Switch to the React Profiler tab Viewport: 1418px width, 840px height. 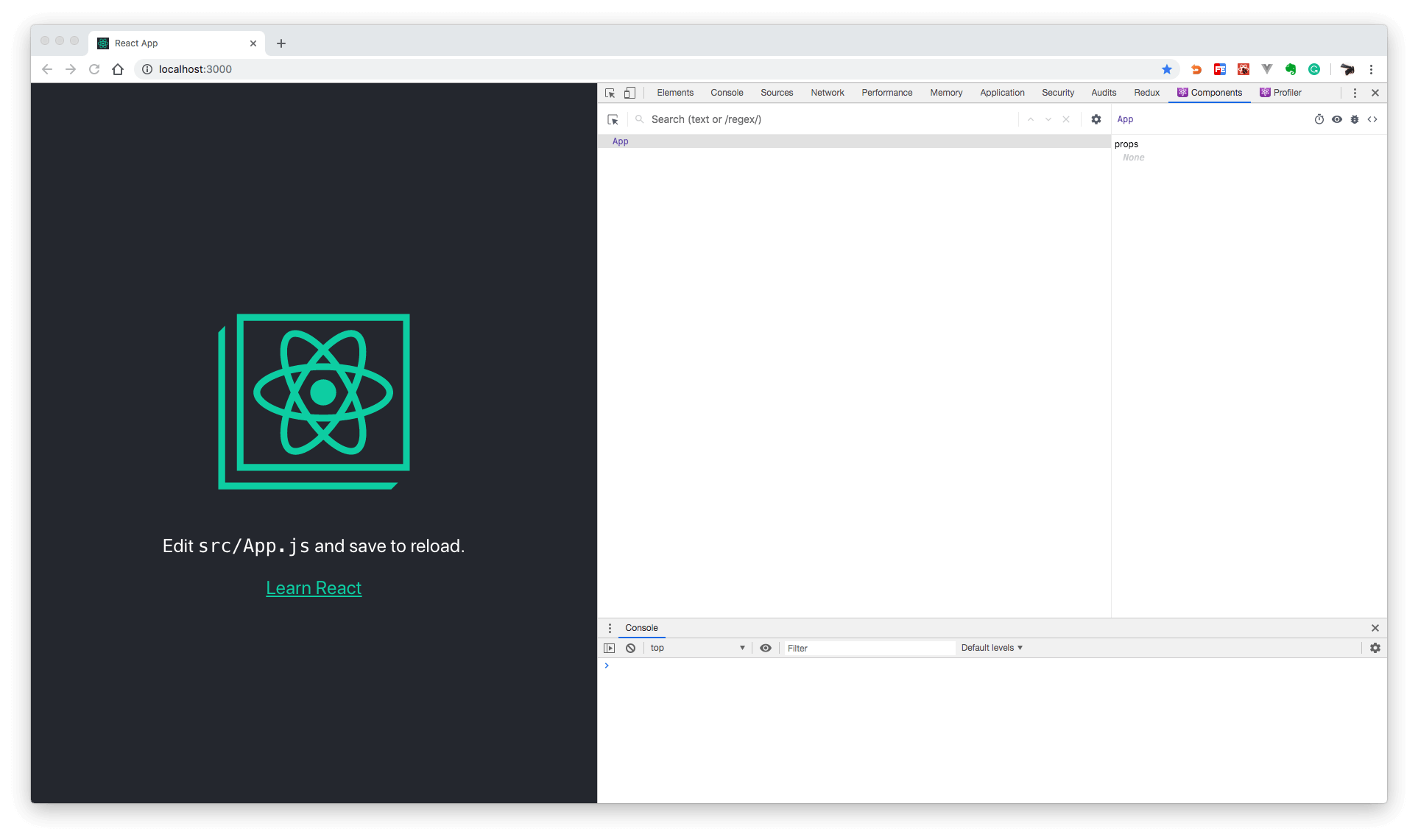pos(1281,93)
